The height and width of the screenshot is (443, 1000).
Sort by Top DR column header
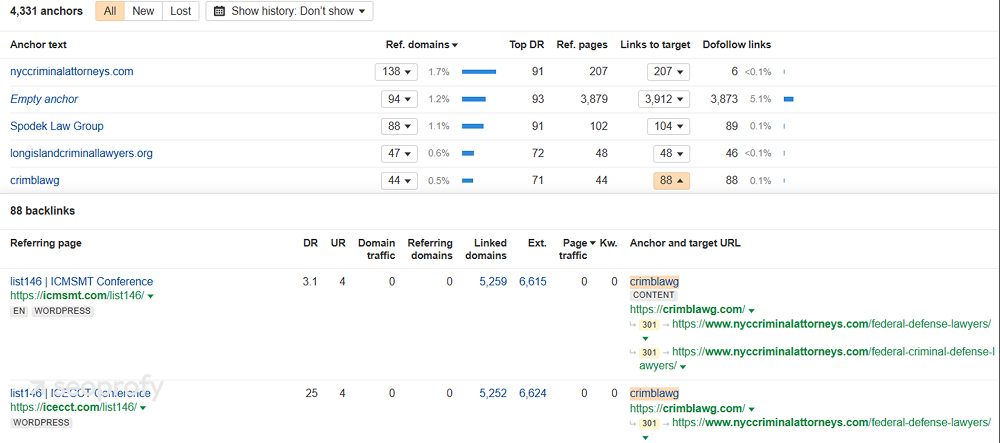click(x=526, y=45)
